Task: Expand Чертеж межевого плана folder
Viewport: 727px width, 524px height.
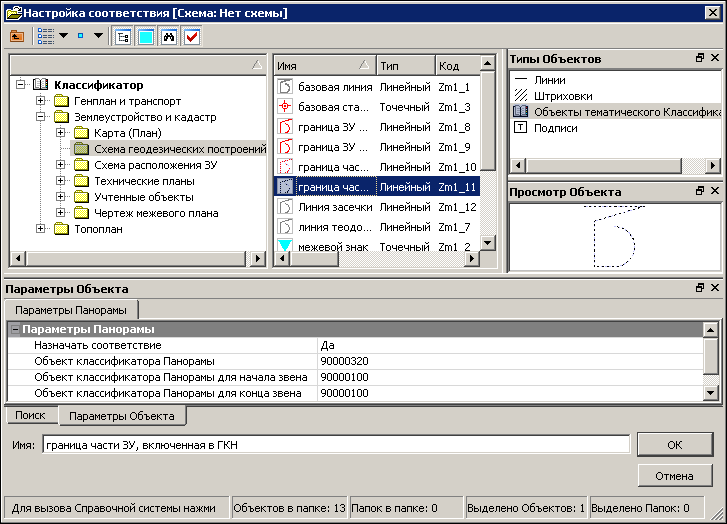Action: (x=61, y=213)
